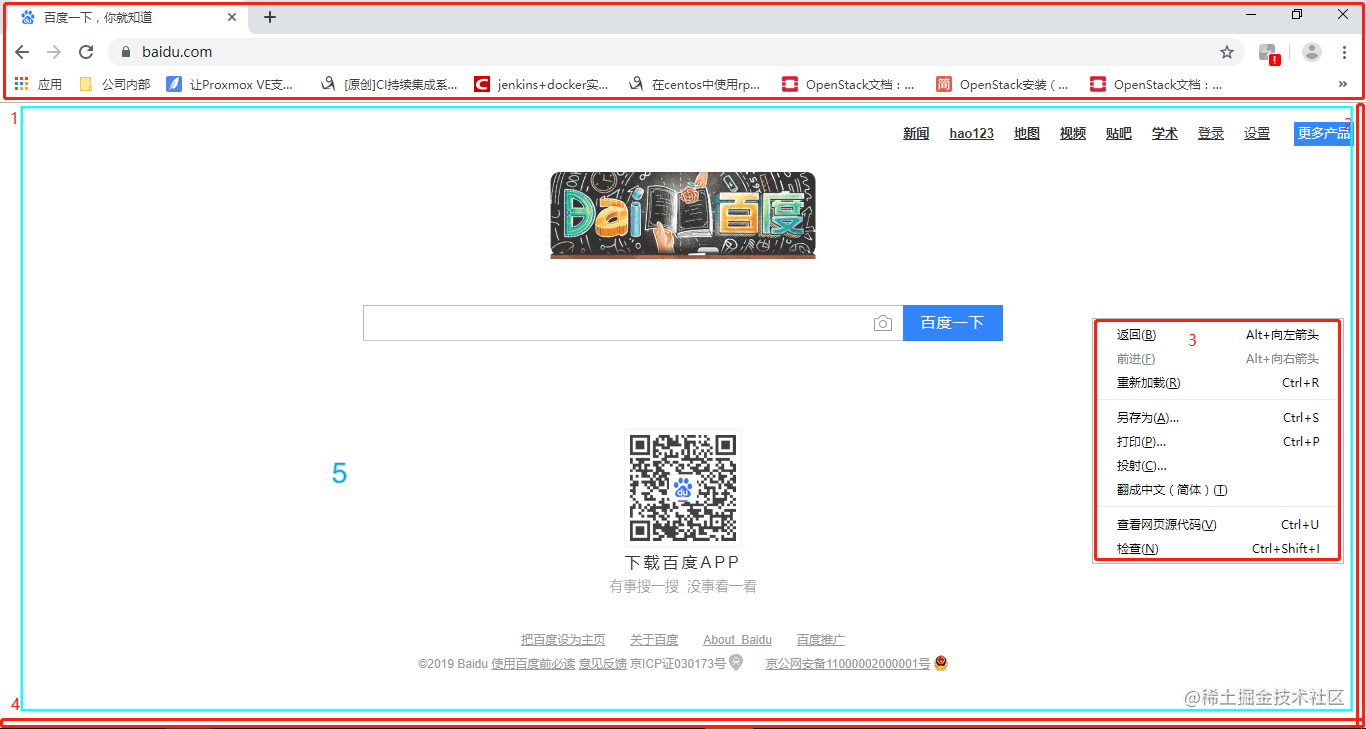
Task: Open the jenkins+docker实 bookmark
Action: [x=541, y=85]
